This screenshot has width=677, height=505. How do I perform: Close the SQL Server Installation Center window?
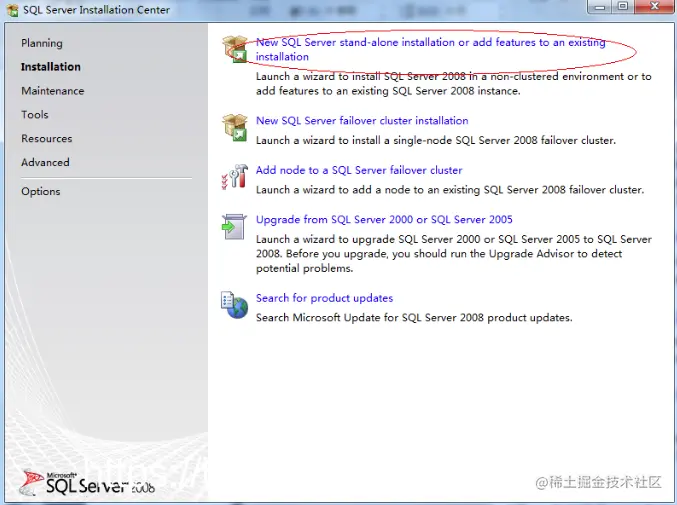click(655, 6)
